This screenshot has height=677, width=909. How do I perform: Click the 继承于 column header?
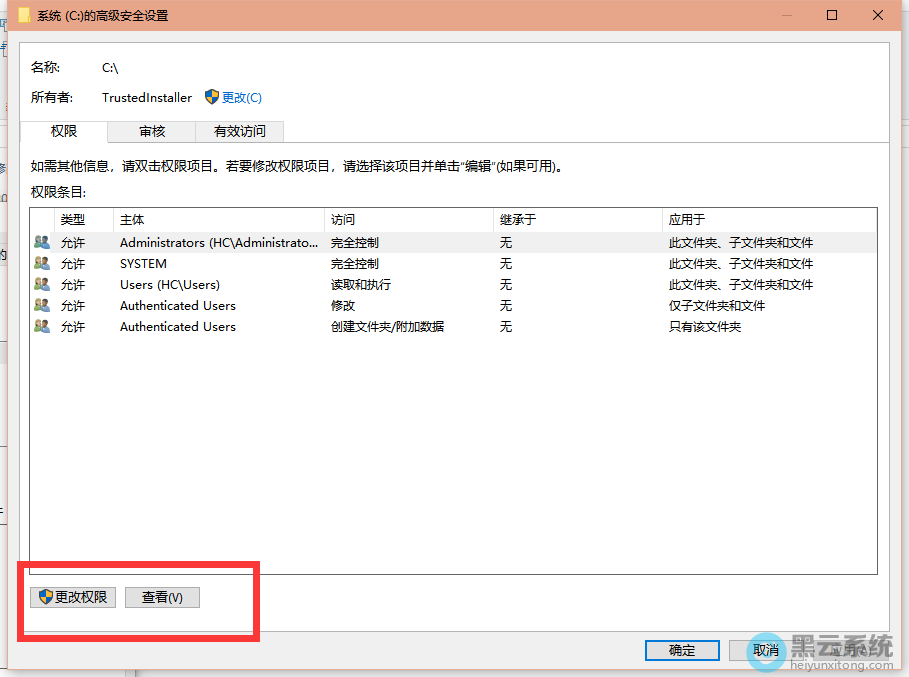(x=577, y=219)
